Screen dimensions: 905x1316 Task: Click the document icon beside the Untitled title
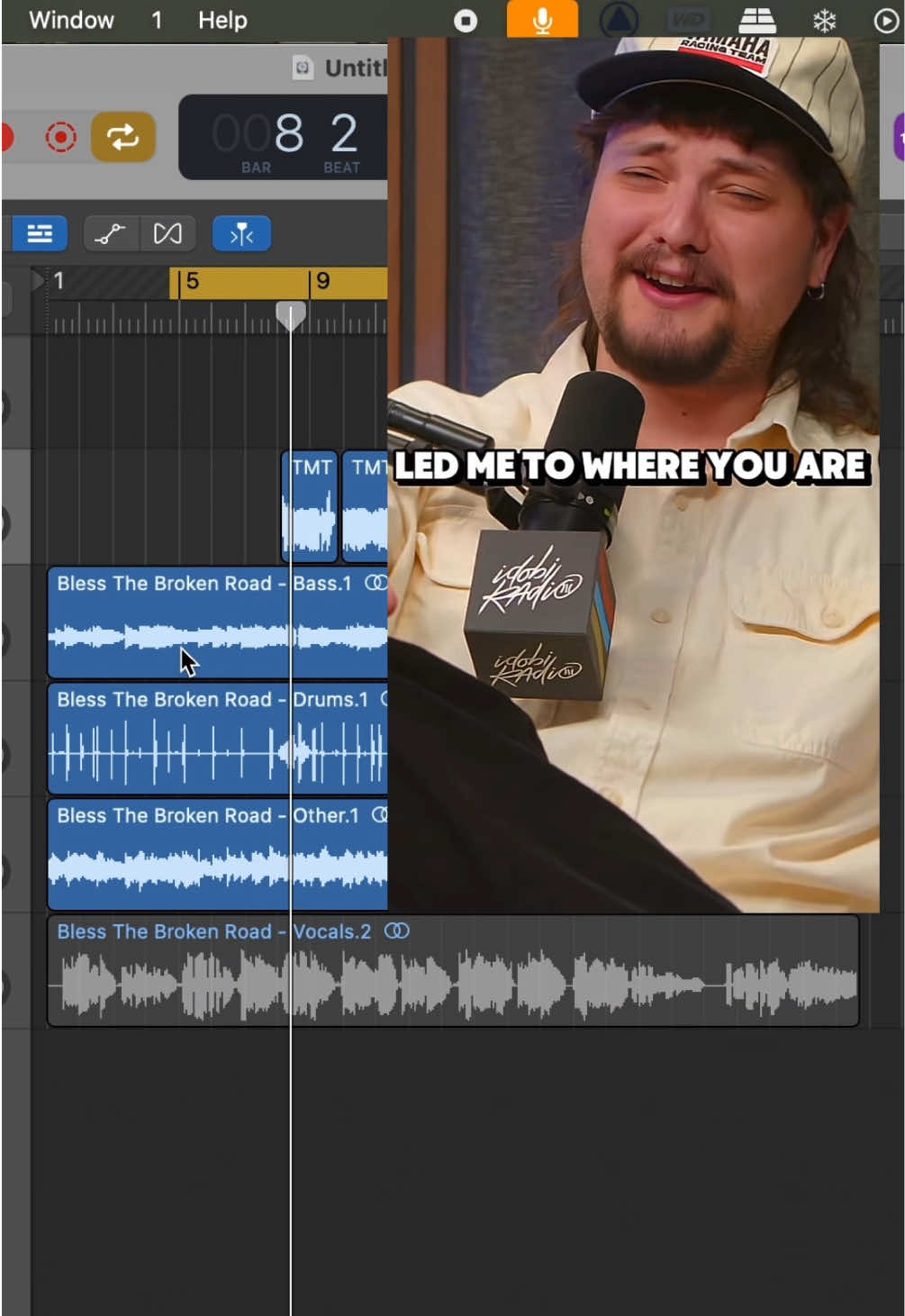click(303, 68)
